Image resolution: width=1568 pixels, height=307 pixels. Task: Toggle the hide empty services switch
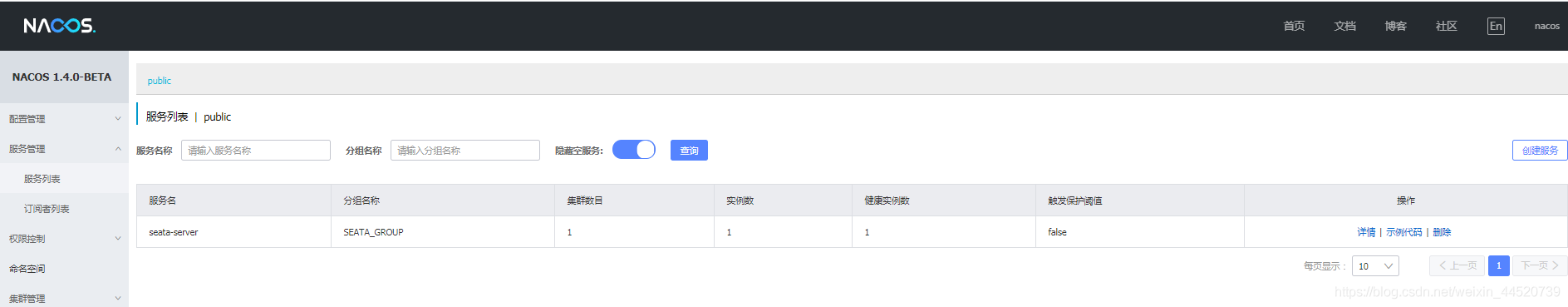coord(634,150)
